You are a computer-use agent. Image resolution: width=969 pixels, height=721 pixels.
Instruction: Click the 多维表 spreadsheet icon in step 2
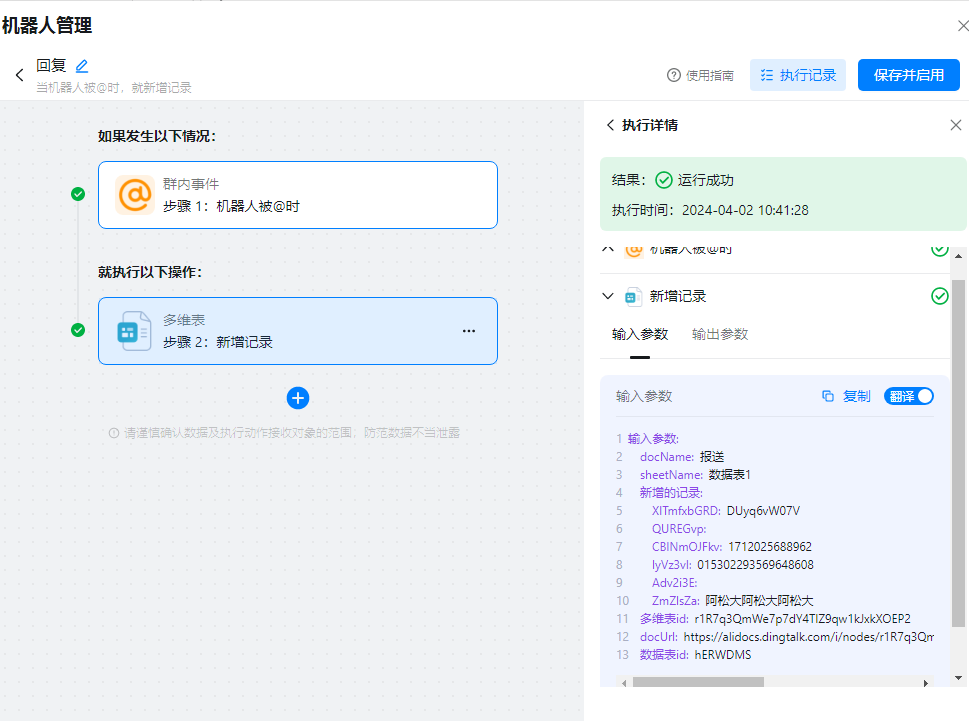[x=134, y=331]
